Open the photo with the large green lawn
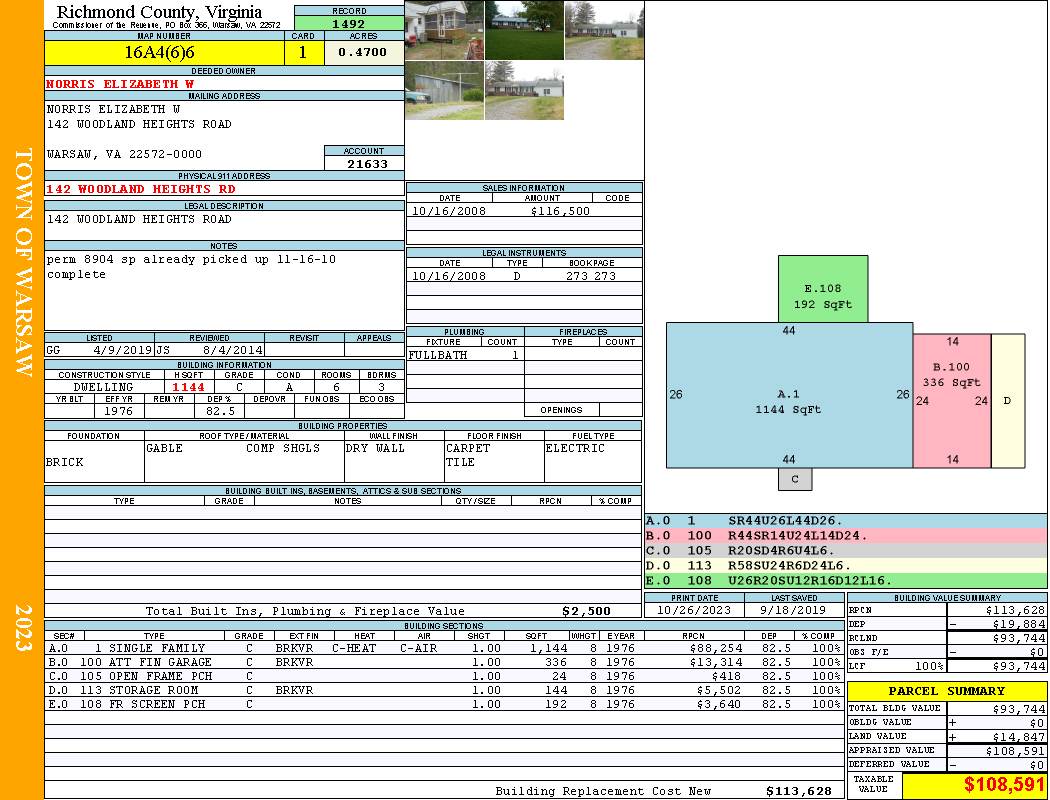The height and width of the screenshot is (800, 1050). pos(524,30)
